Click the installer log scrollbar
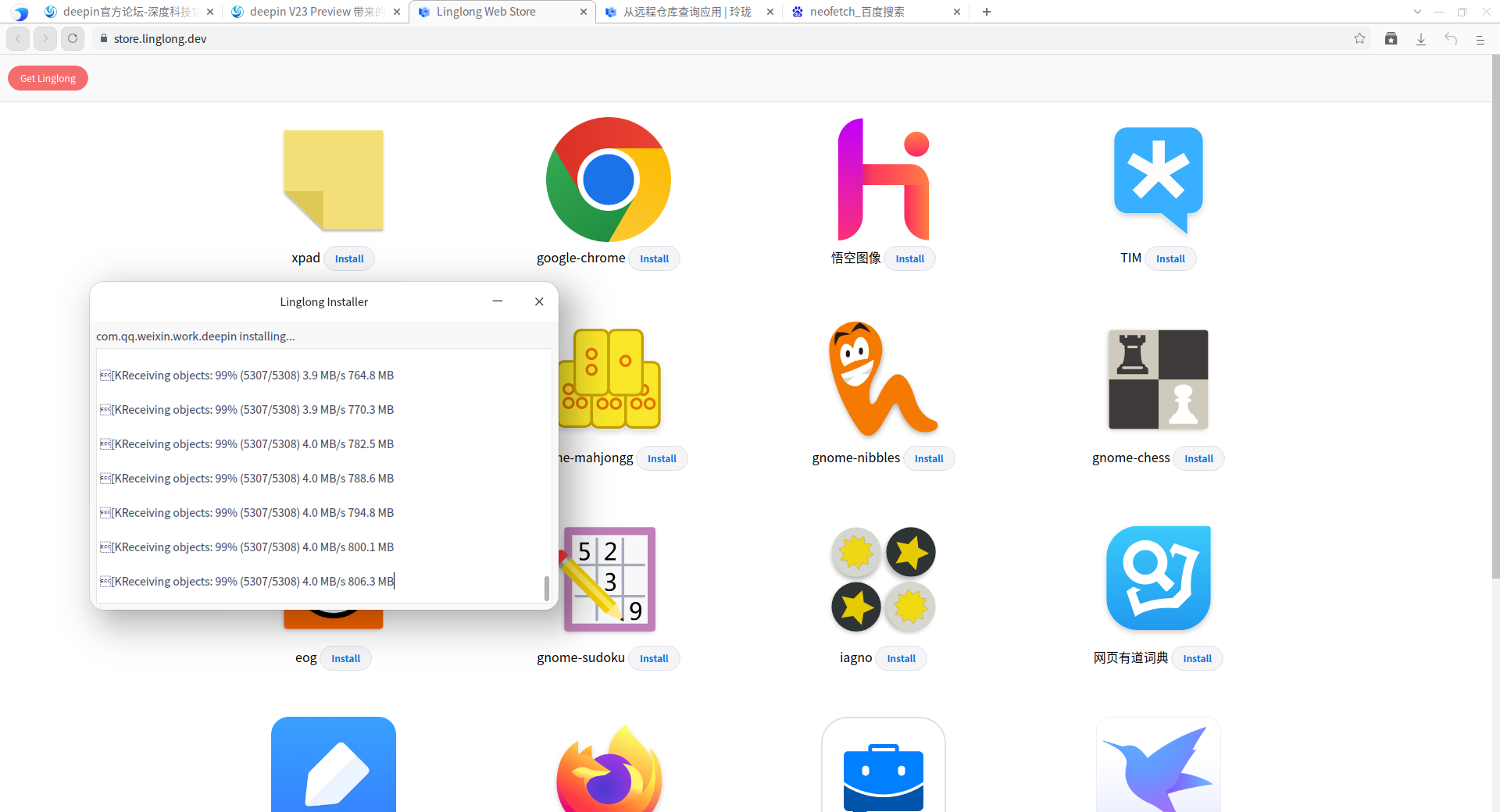1500x812 pixels. point(546,587)
